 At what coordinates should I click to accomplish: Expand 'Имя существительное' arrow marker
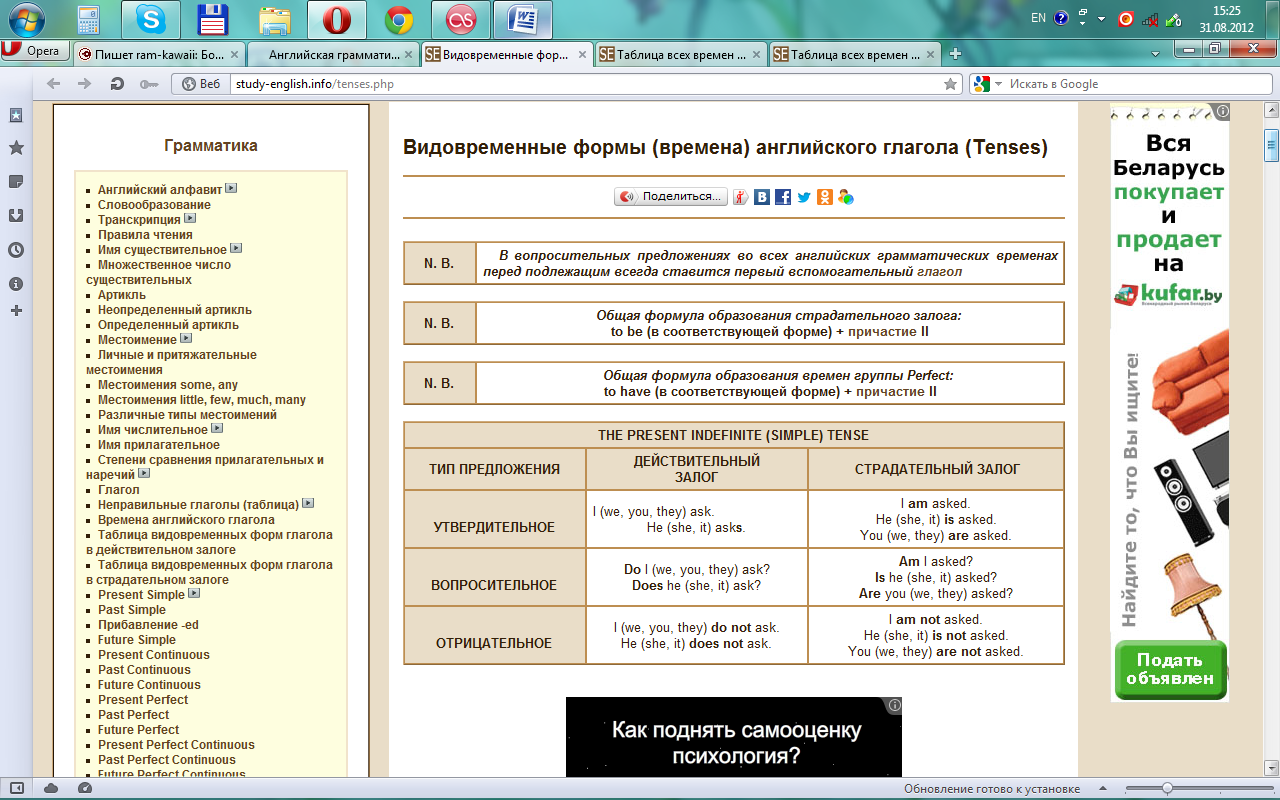(x=236, y=248)
